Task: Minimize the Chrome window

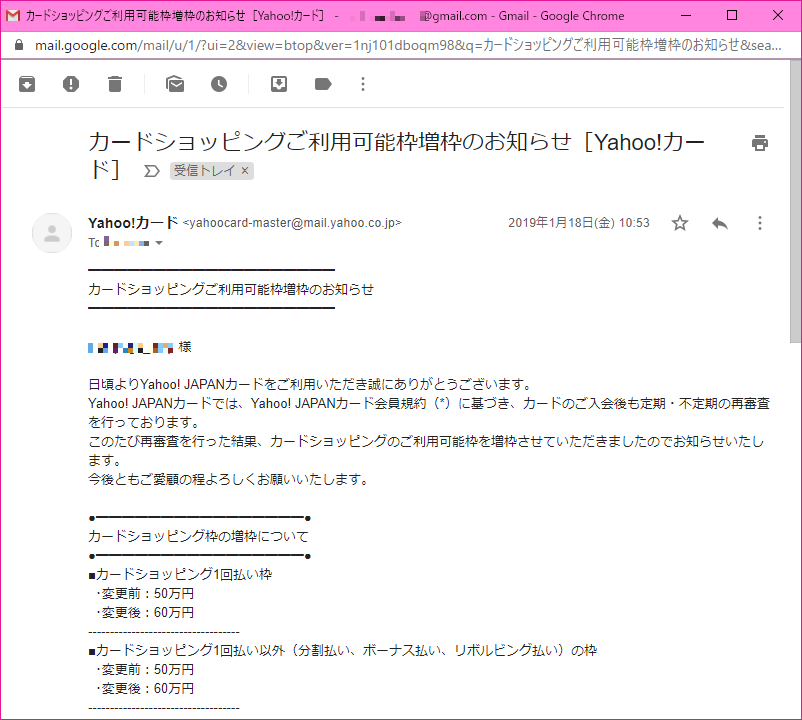Action: (x=686, y=15)
